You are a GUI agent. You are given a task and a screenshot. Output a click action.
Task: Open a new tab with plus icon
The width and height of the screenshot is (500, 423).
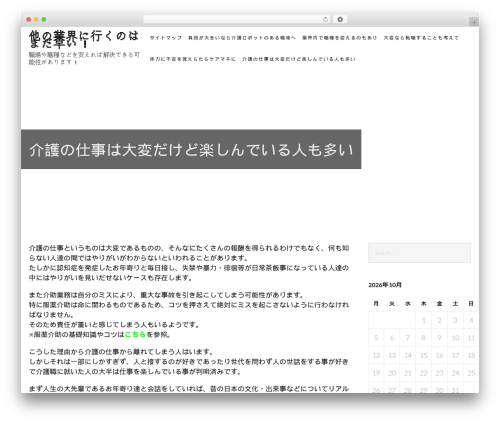pos(474,22)
